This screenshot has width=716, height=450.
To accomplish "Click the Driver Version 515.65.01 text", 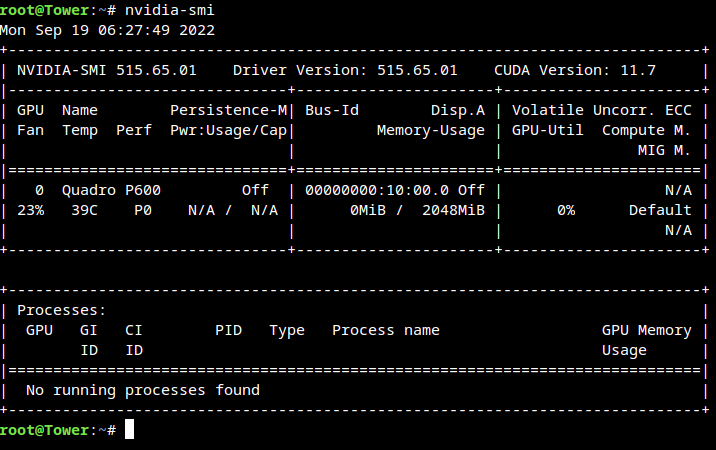I will 345,70.
